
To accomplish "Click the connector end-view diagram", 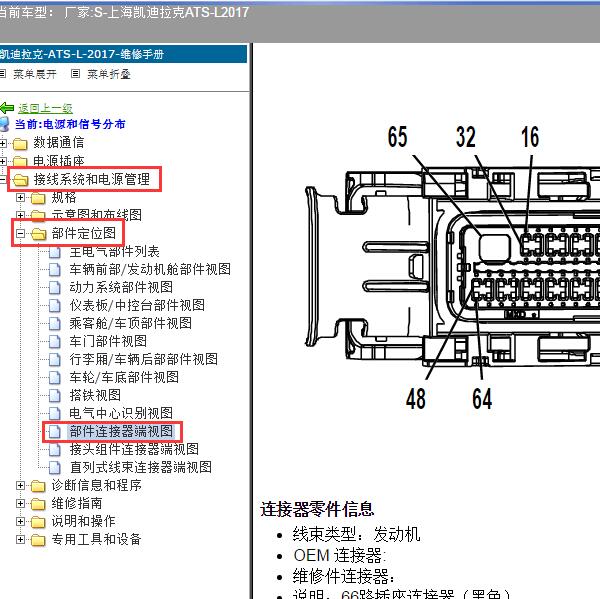I will pos(452,268).
